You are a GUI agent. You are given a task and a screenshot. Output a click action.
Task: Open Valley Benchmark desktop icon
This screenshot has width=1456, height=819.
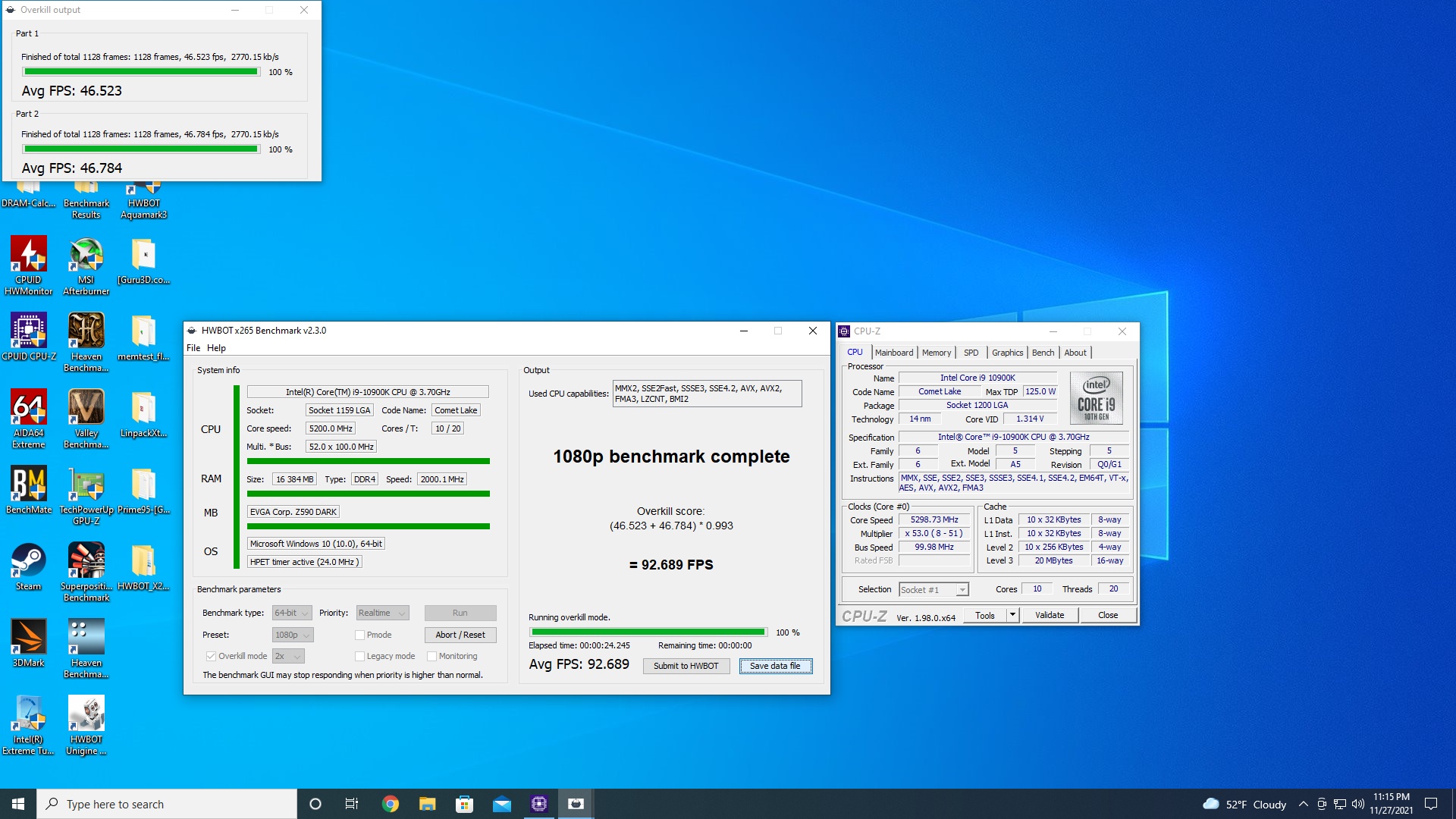pos(86,418)
